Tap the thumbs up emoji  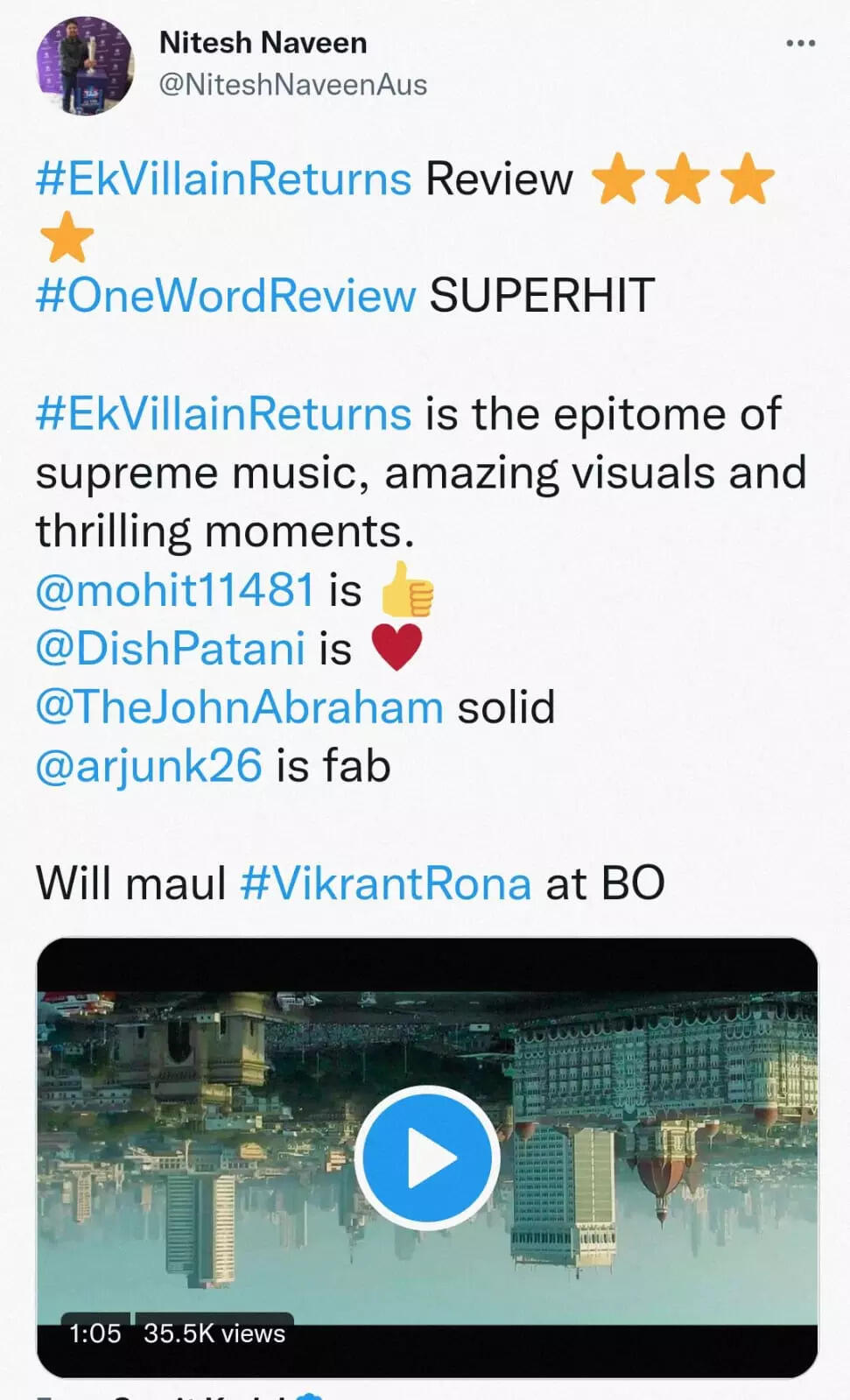click(407, 589)
